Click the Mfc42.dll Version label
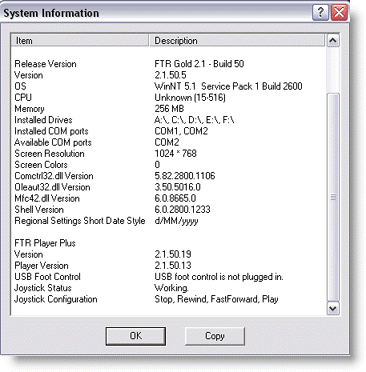Screen dimensions: 366x372 pos(47,198)
